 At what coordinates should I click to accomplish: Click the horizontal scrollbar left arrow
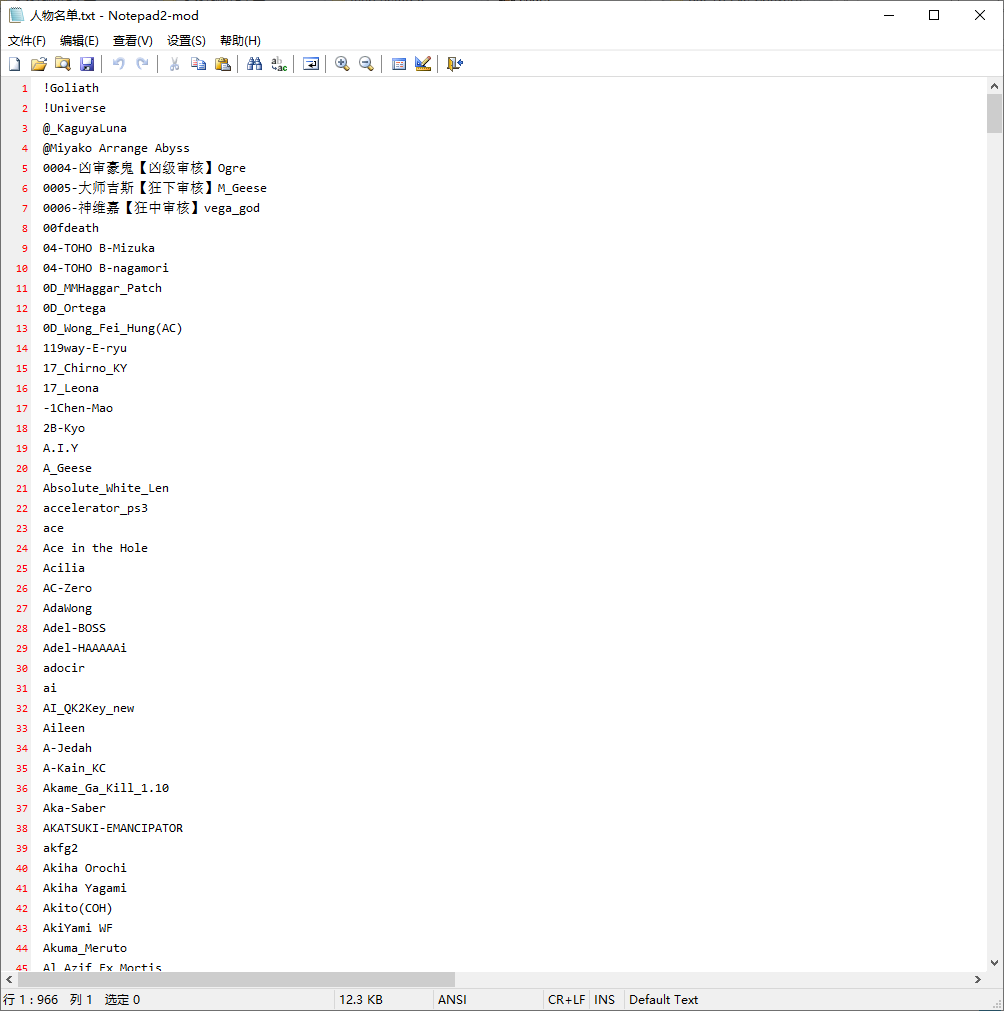coord(9,979)
